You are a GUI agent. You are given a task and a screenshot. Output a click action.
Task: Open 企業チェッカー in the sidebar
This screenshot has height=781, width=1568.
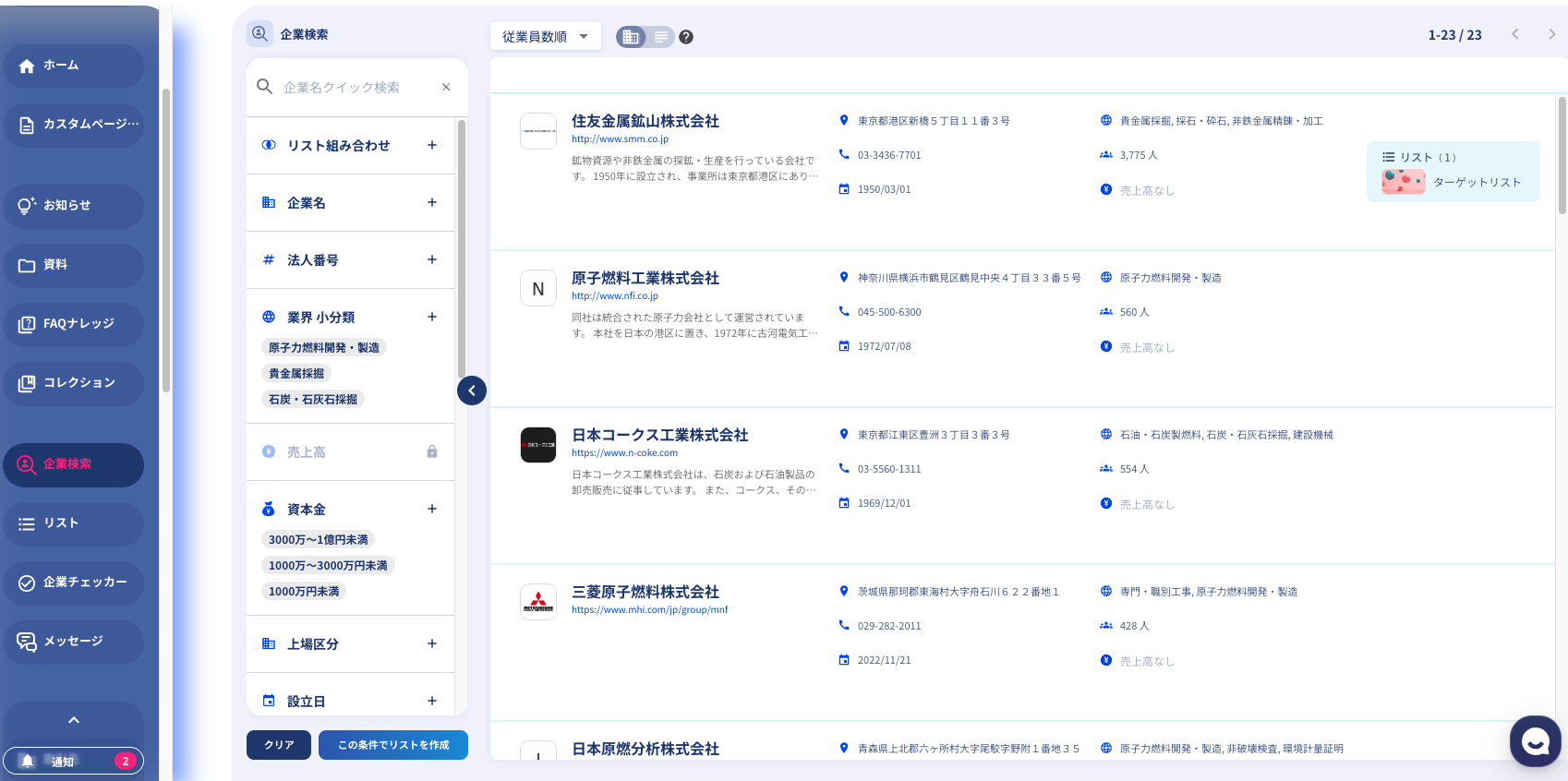pyautogui.click(x=73, y=583)
